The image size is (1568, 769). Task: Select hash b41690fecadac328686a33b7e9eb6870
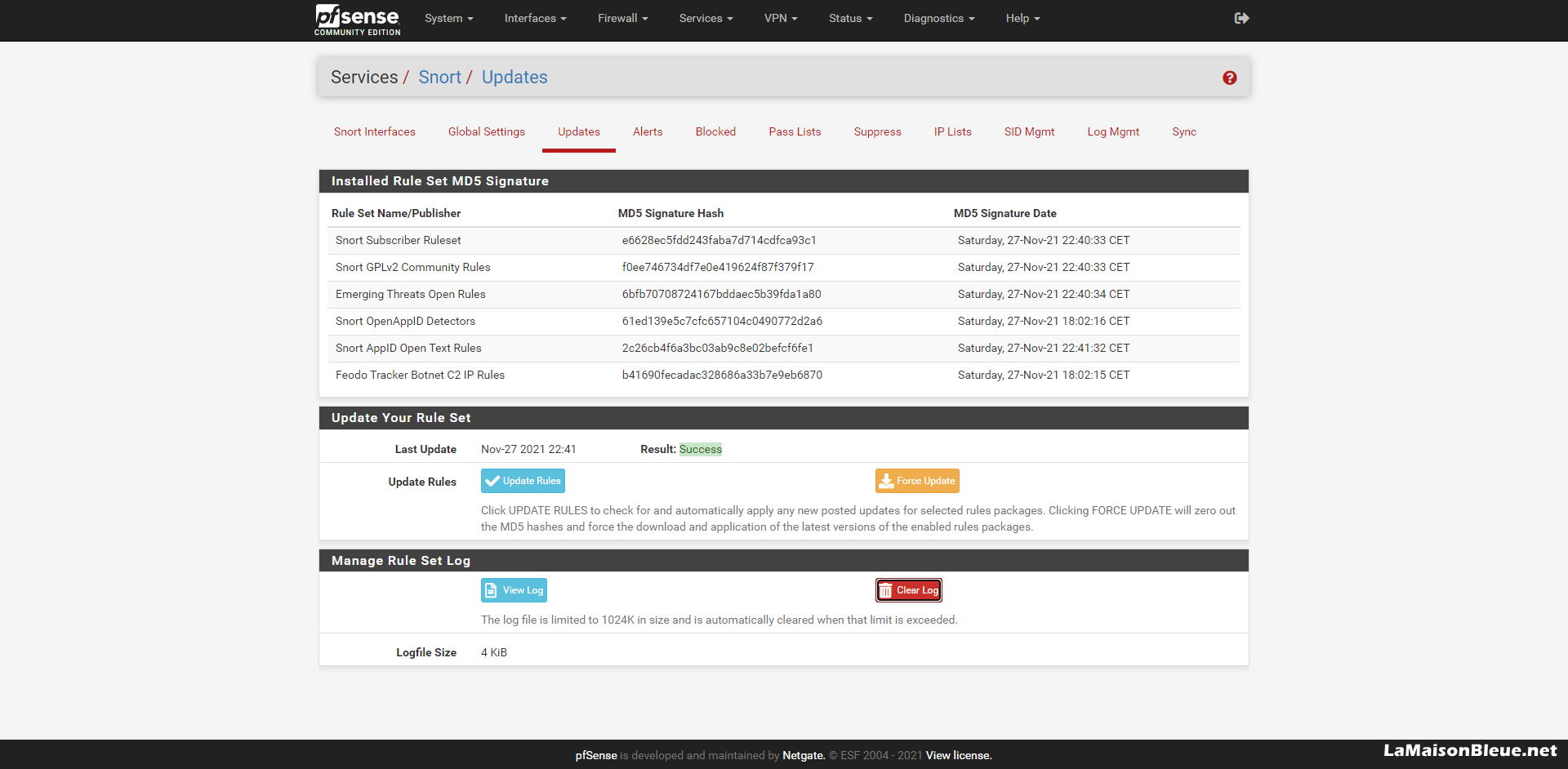click(722, 375)
